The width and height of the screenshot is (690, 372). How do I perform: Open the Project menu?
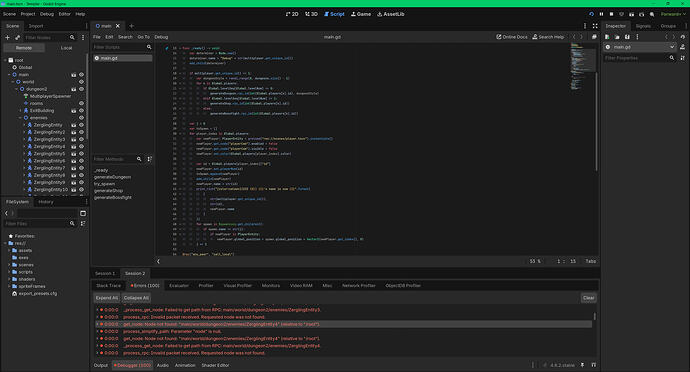tap(28, 14)
